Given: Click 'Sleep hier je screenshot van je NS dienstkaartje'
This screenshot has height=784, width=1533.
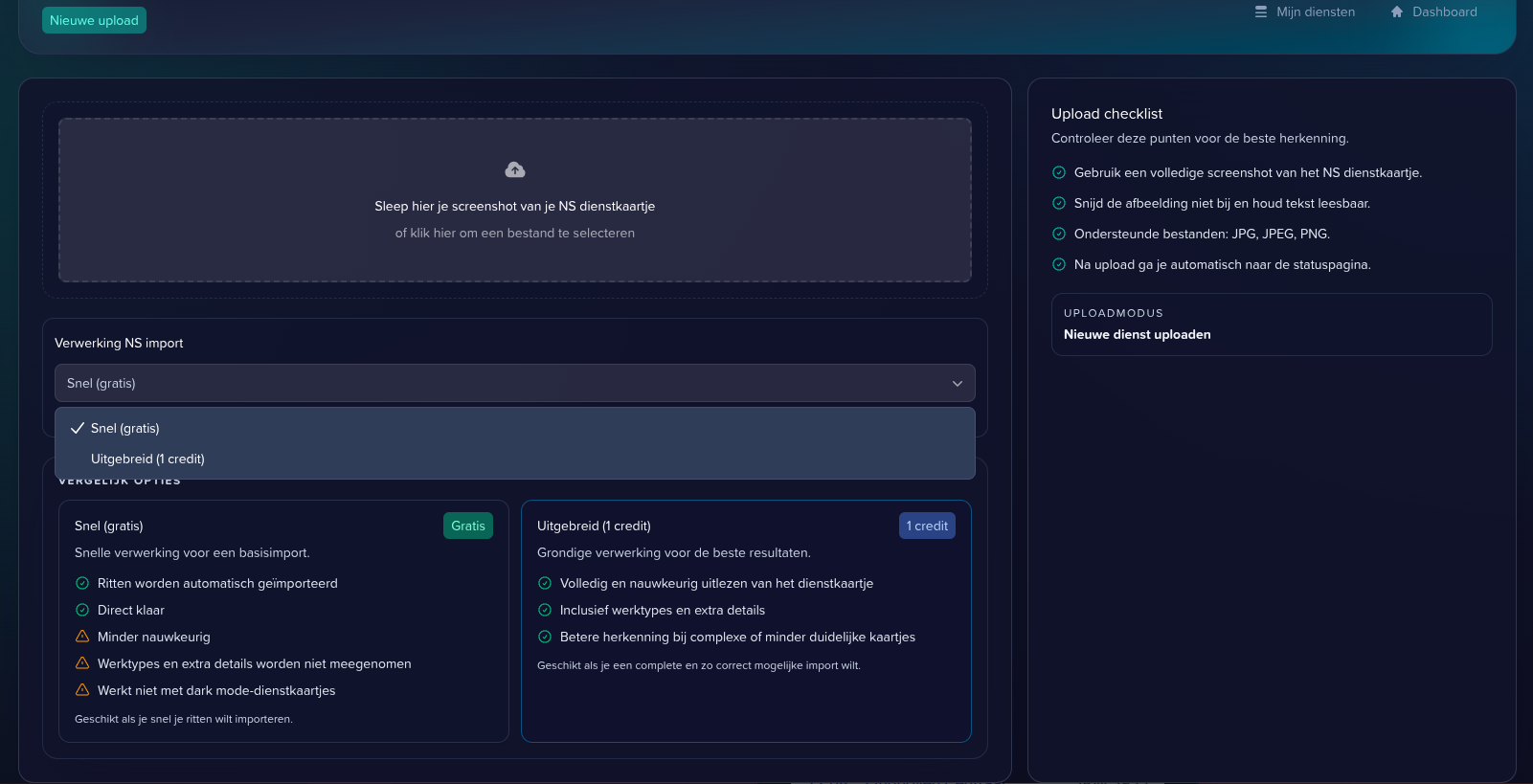Looking at the screenshot, I should 515,206.
